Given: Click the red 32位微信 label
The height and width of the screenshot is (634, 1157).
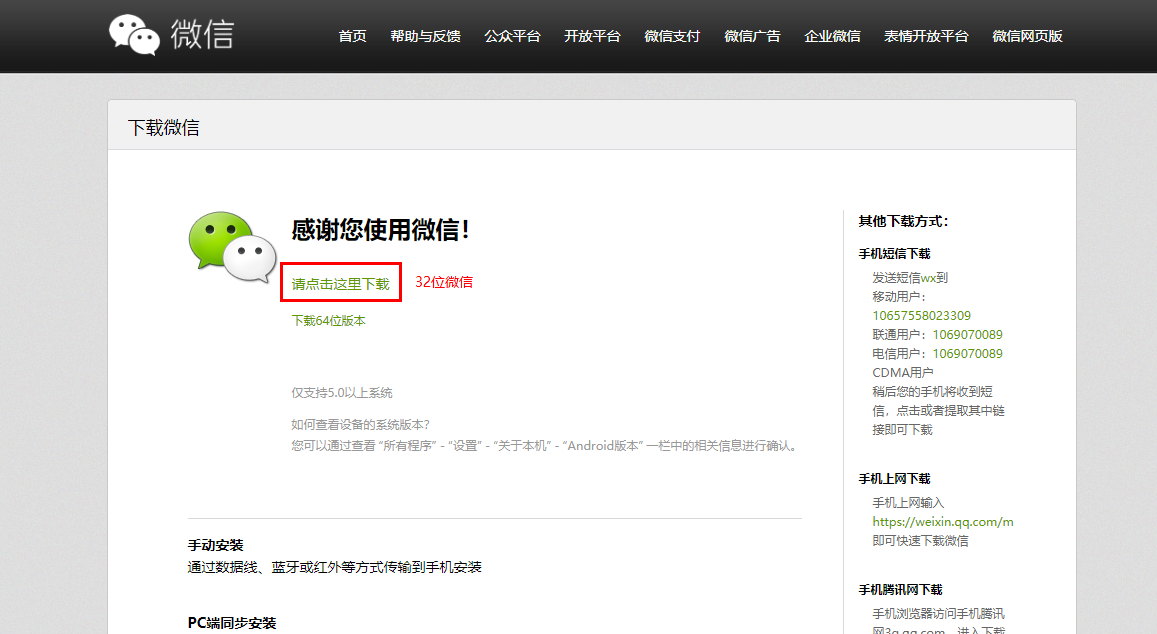Looking at the screenshot, I should pos(444,282).
